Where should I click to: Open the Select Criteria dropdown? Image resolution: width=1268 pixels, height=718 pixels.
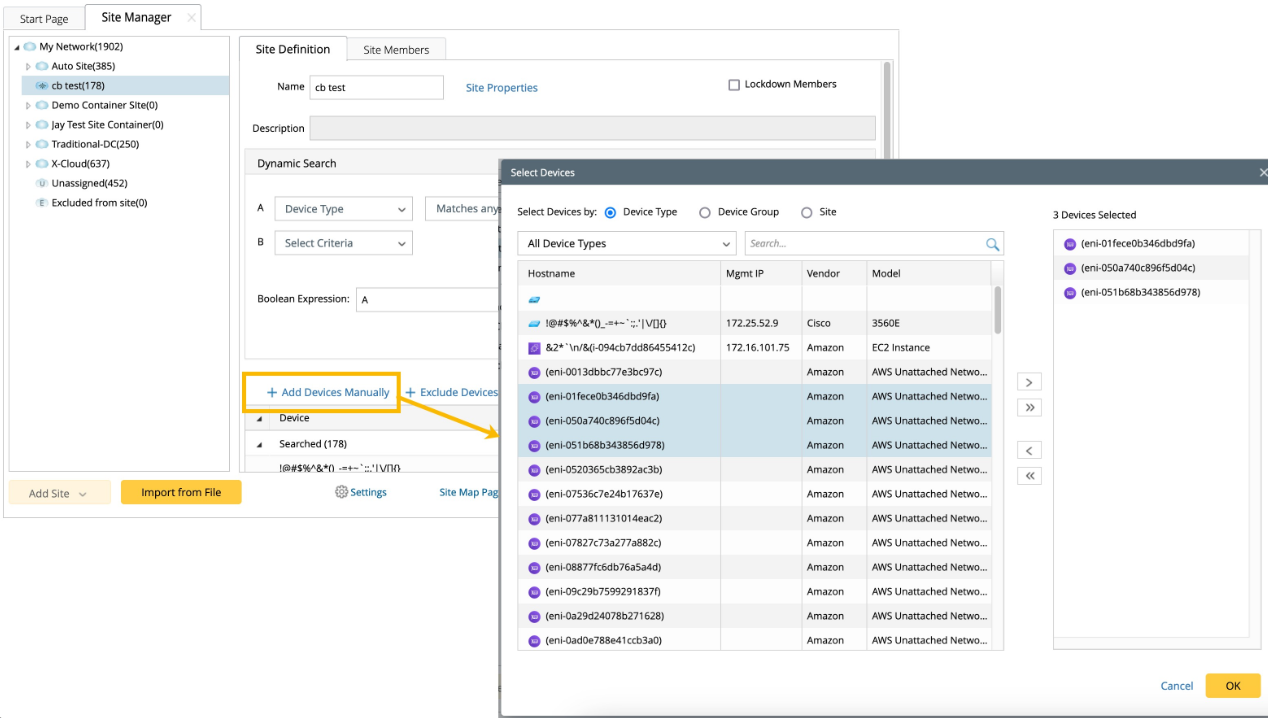(x=343, y=243)
